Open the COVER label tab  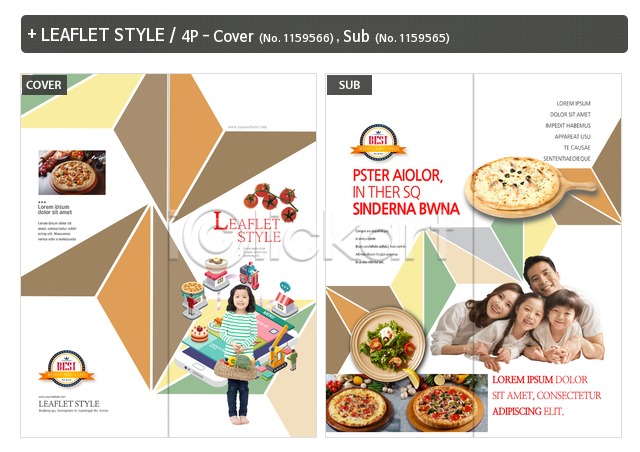pos(44,85)
